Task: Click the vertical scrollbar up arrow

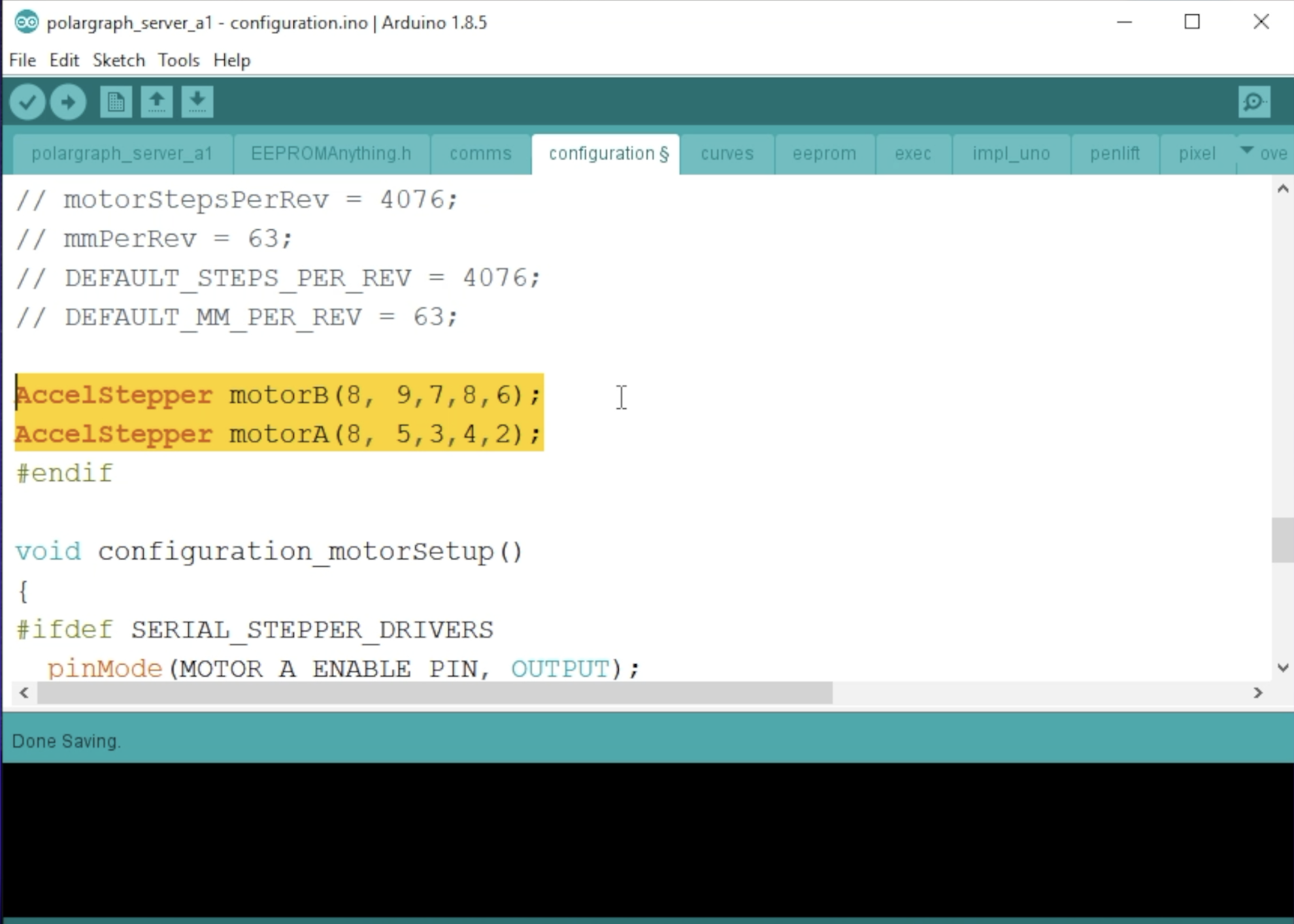Action: (1283, 189)
